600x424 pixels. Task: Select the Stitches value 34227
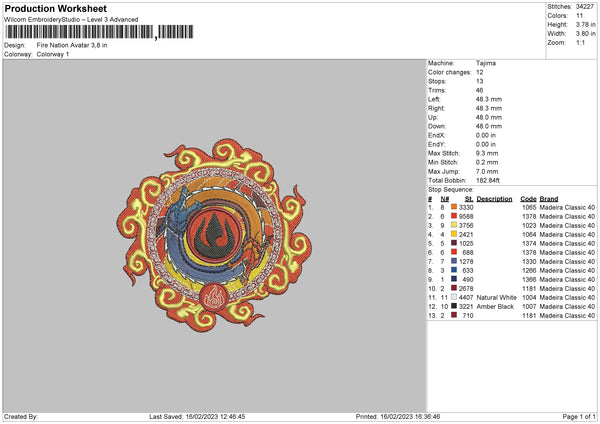point(585,7)
